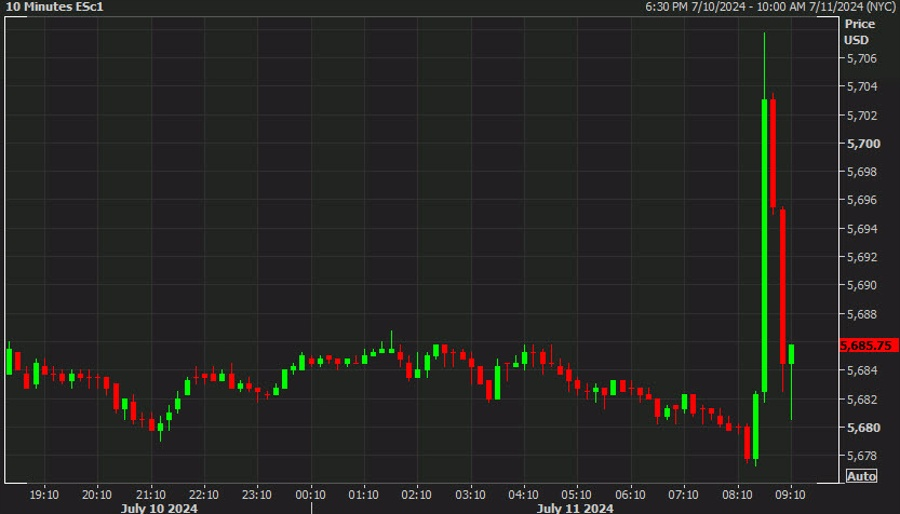This screenshot has height=514, width=900.
Task: Click the July 11 2024 date label
Action: pos(575,508)
